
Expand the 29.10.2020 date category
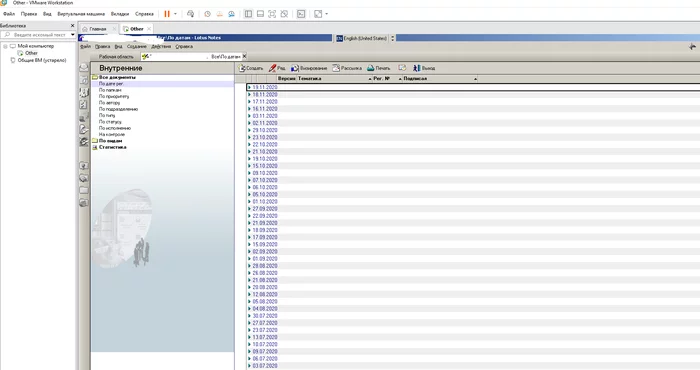[x=249, y=130]
